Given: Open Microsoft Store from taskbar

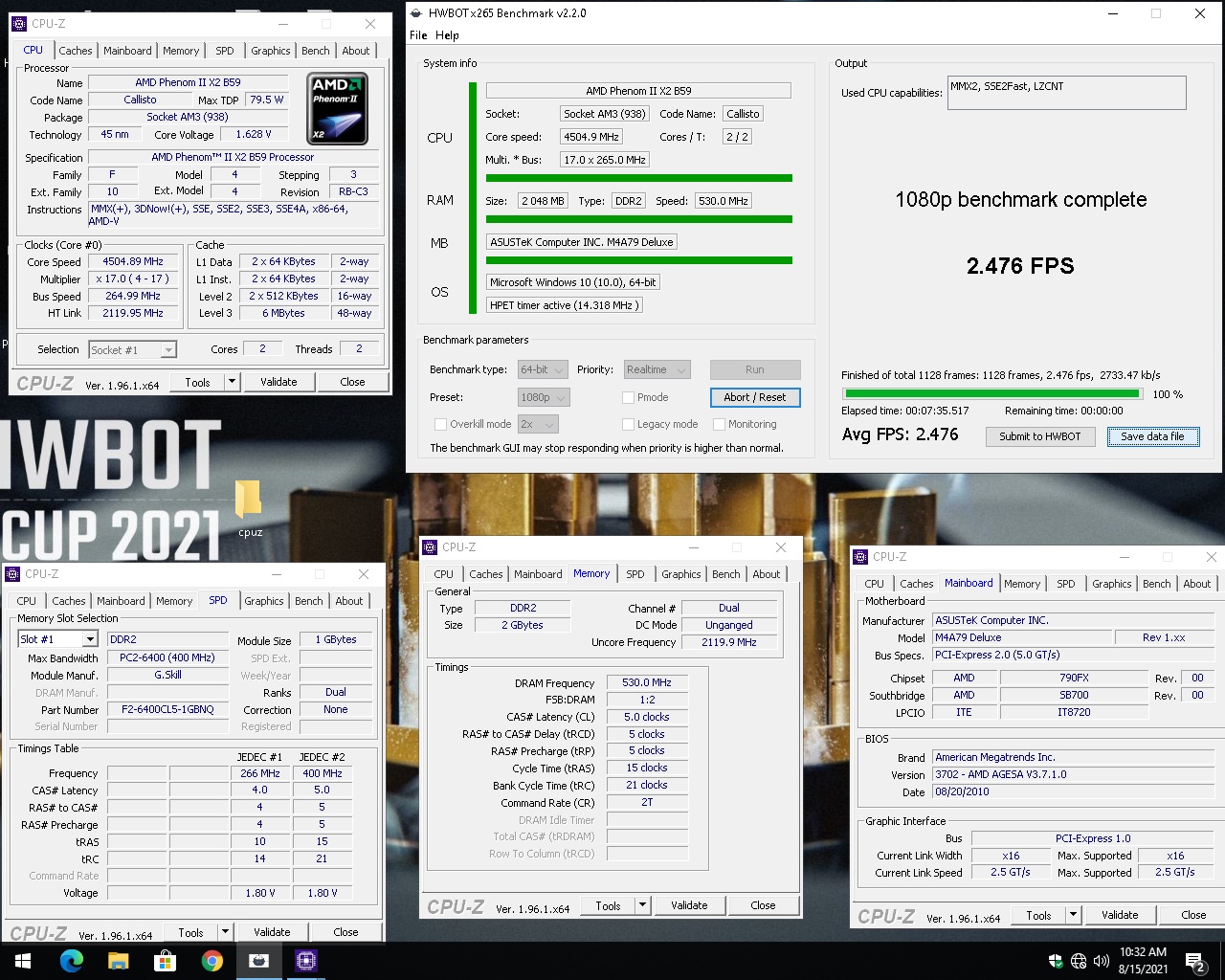Looking at the screenshot, I should (166, 961).
